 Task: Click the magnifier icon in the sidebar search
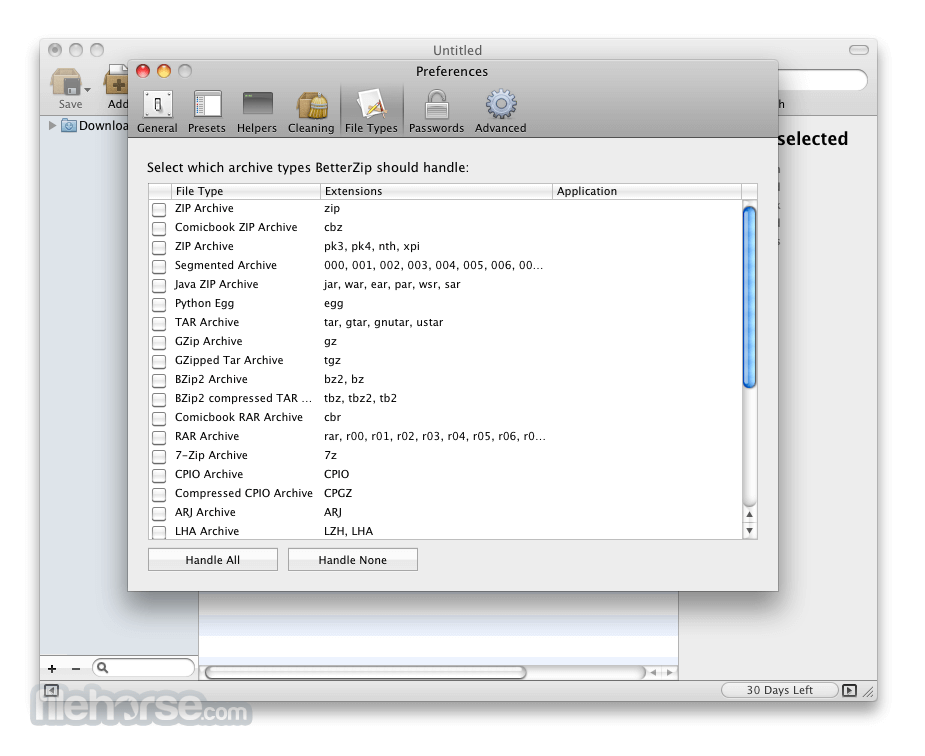click(x=103, y=668)
